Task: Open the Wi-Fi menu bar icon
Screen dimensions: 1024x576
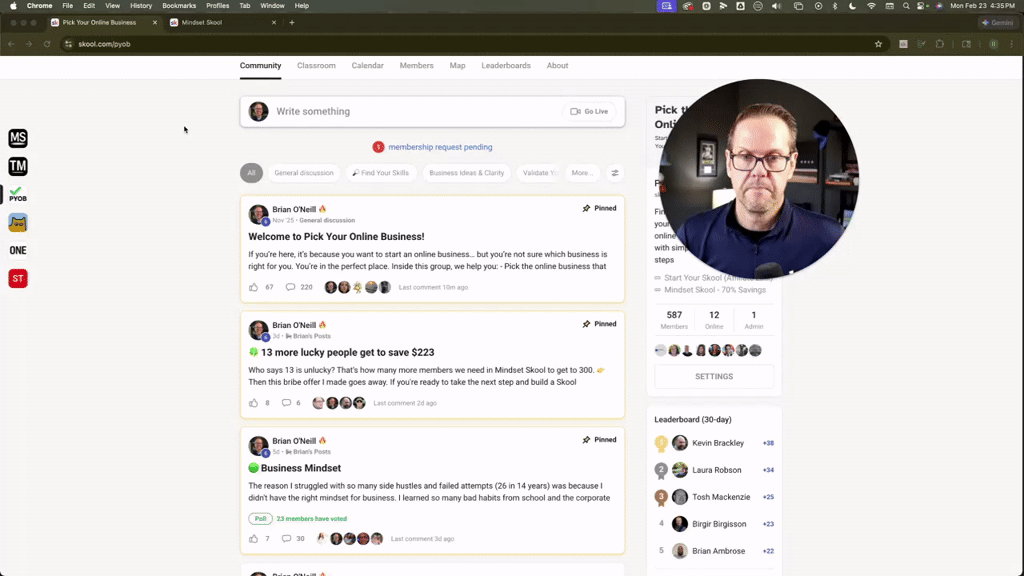Action: [x=871, y=6]
